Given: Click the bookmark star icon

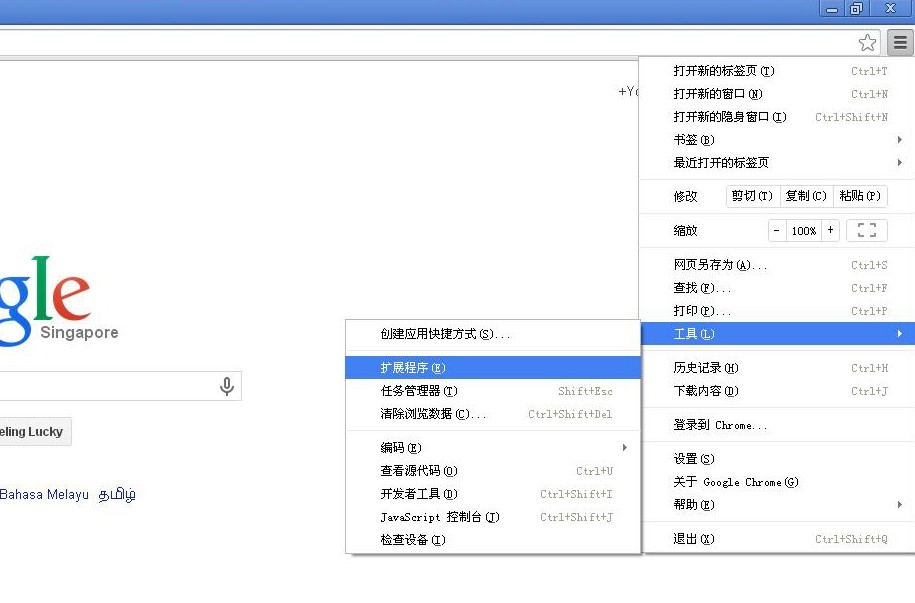Looking at the screenshot, I should (x=867, y=43).
